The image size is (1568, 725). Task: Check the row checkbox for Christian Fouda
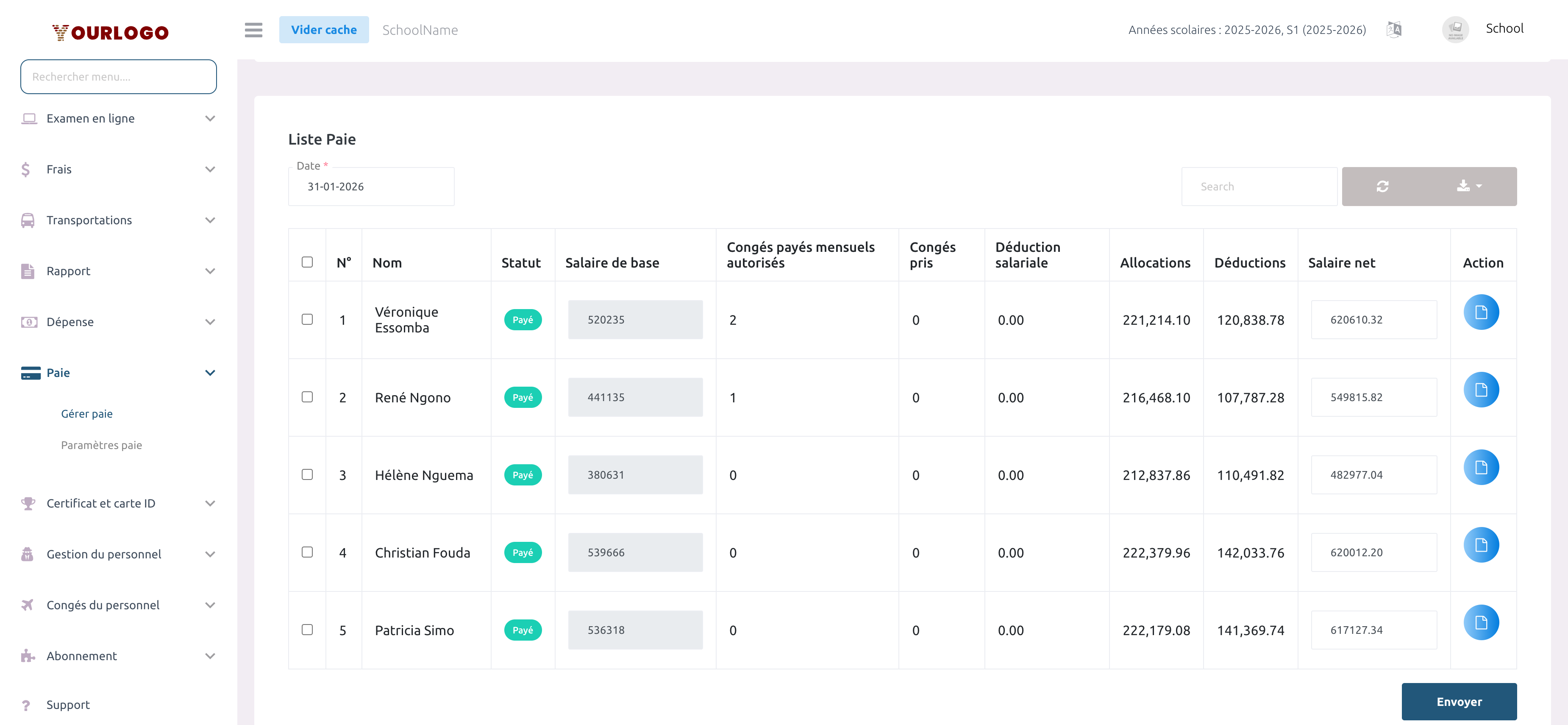(x=307, y=552)
